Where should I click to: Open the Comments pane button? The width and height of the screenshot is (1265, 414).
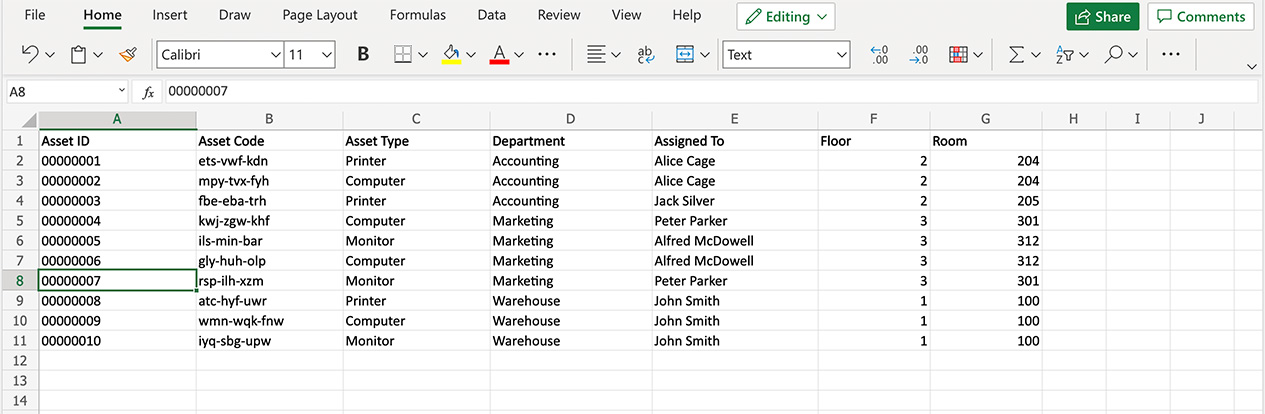click(x=1201, y=17)
